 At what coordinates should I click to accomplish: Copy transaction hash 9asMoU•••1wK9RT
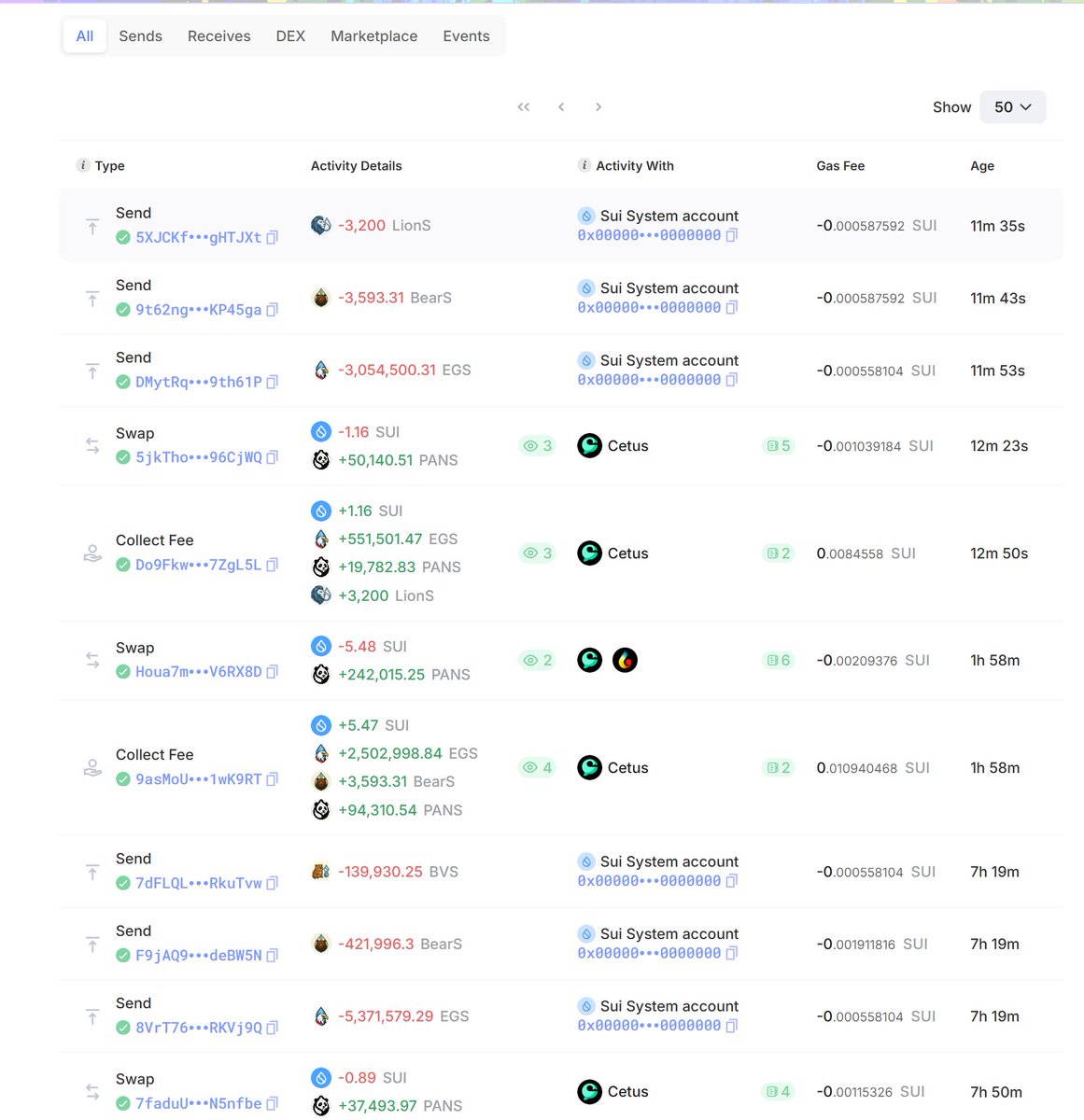click(273, 779)
